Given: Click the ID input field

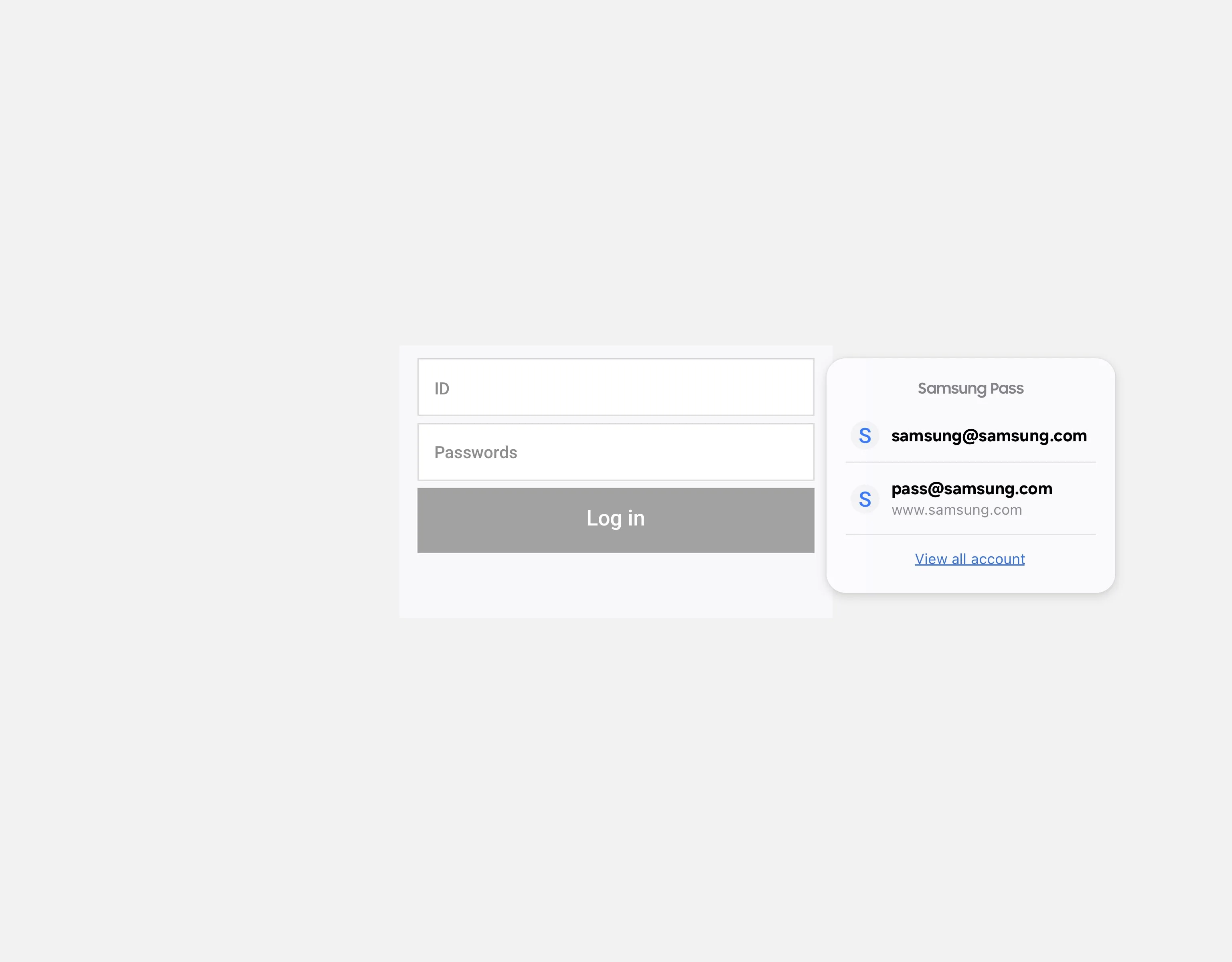Looking at the screenshot, I should click(x=616, y=387).
